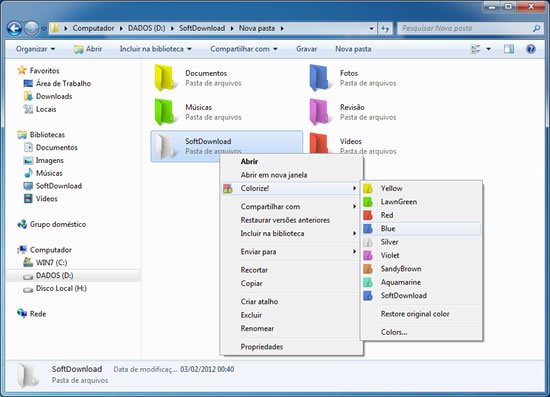This screenshot has width=550, height=397.
Task: Select DADOS (D:) in navigation pane
Action: coord(73,275)
